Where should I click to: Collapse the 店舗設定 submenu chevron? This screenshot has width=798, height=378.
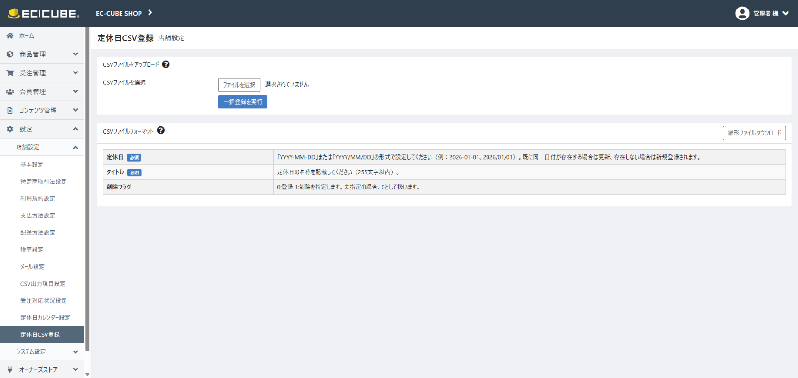click(75, 148)
